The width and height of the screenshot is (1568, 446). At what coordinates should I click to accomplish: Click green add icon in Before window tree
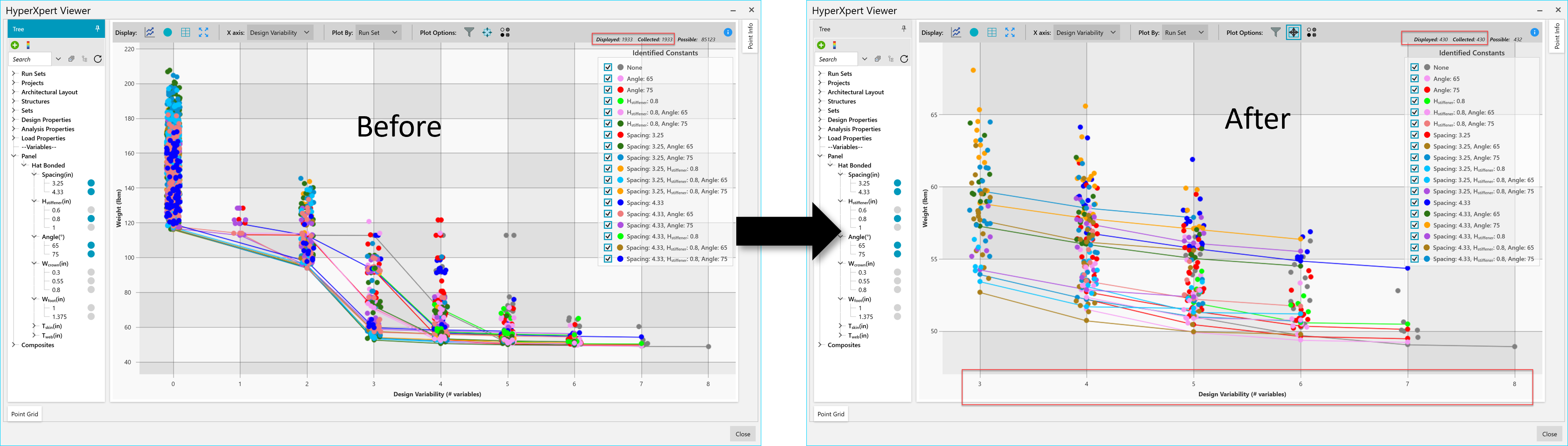tap(14, 45)
